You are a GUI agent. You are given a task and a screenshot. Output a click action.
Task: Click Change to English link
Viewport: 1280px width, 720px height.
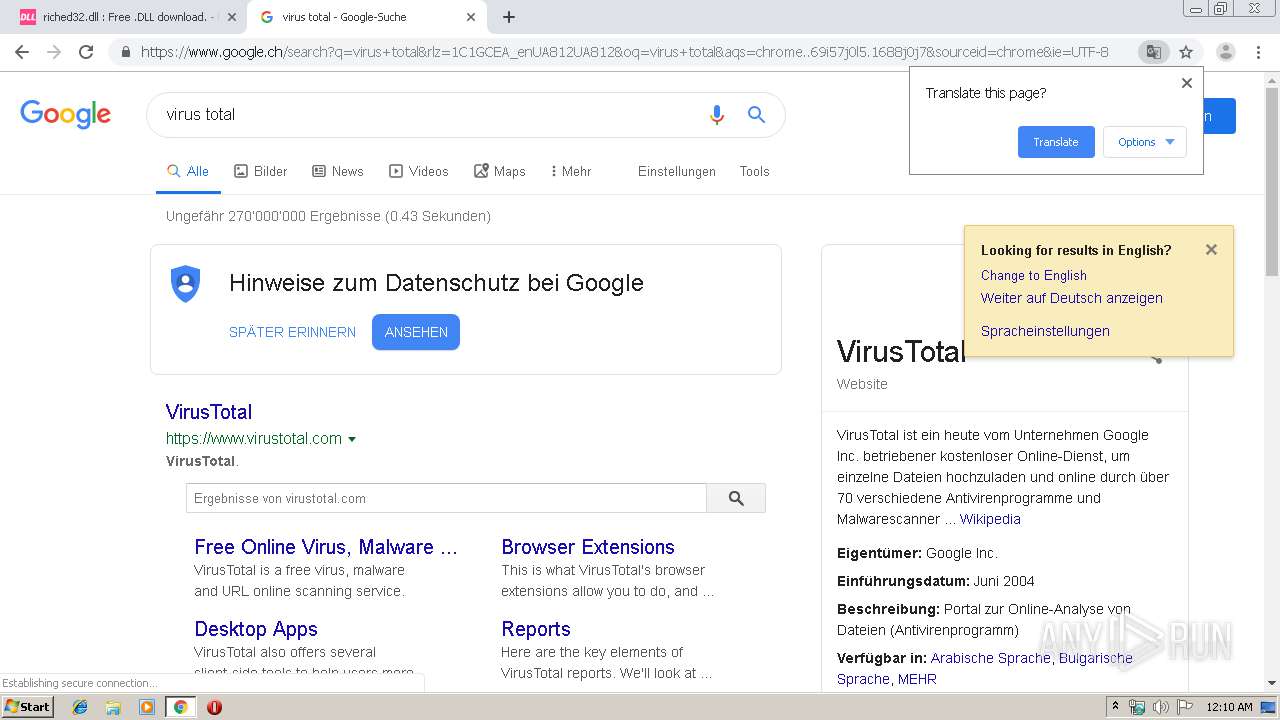click(1034, 275)
